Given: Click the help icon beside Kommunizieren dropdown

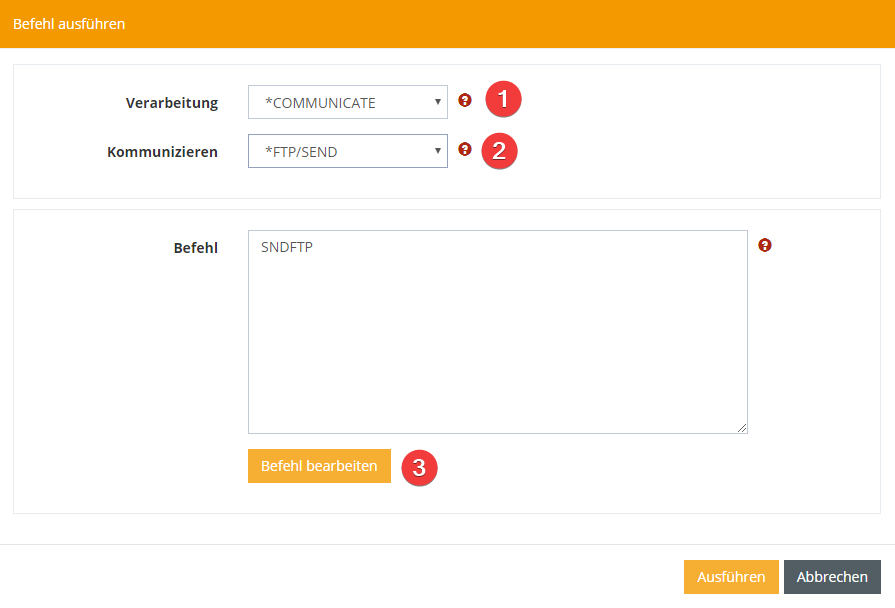Looking at the screenshot, I should 464,149.
